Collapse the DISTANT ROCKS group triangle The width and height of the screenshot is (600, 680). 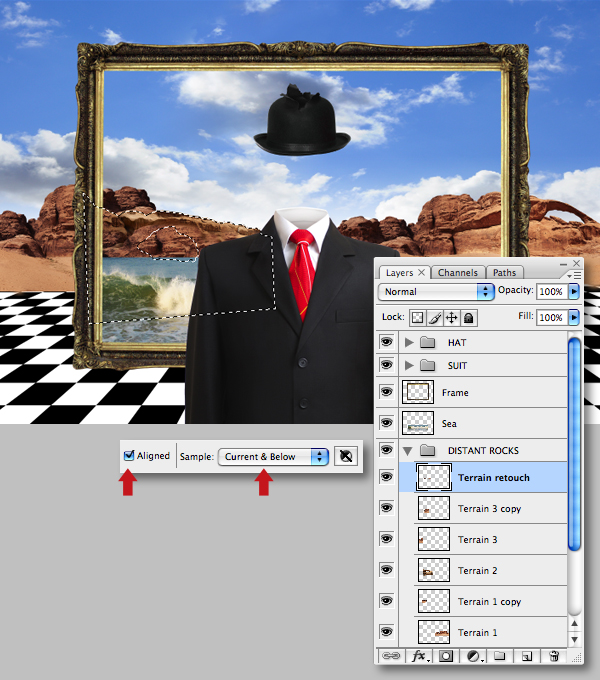(x=408, y=451)
